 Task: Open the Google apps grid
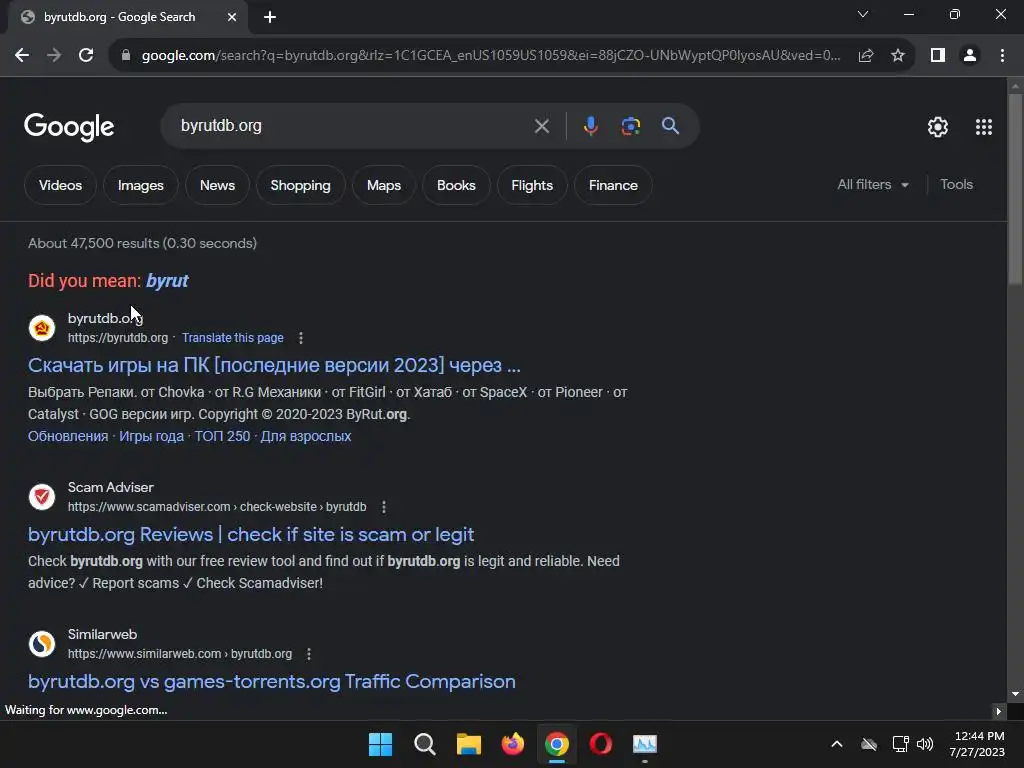pyautogui.click(x=984, y=127)
